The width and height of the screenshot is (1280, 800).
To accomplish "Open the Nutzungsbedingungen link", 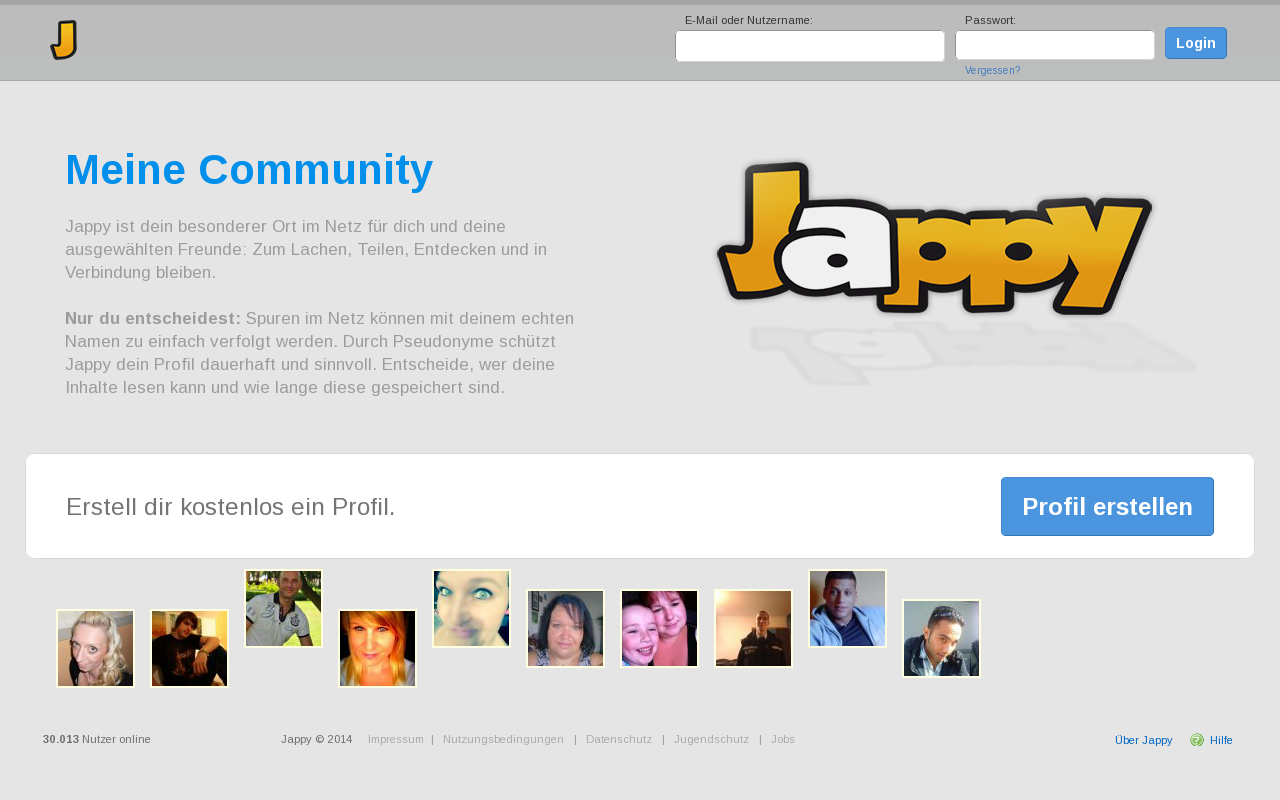I will point(503,739).
